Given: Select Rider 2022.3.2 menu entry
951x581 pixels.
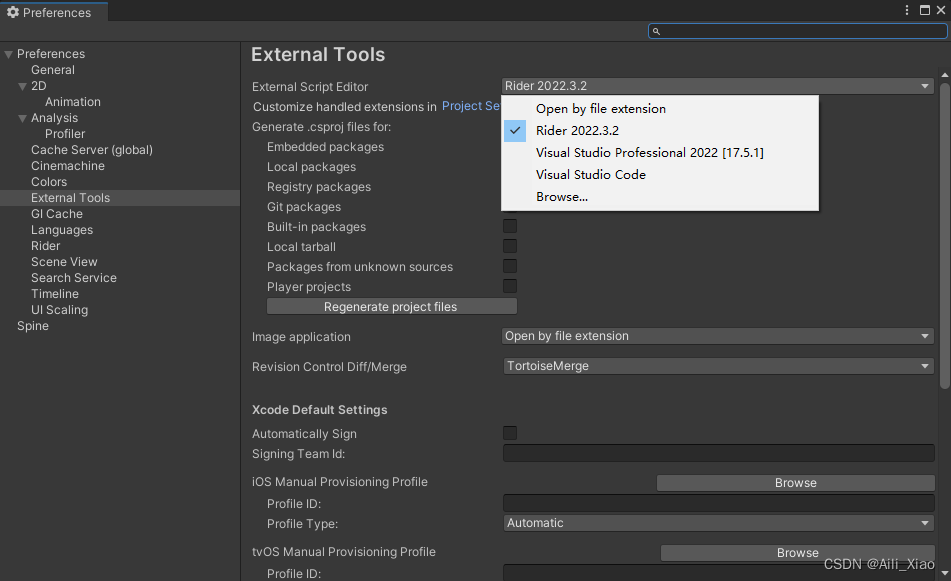Looking at the screenshot, I should pos(660,130).
